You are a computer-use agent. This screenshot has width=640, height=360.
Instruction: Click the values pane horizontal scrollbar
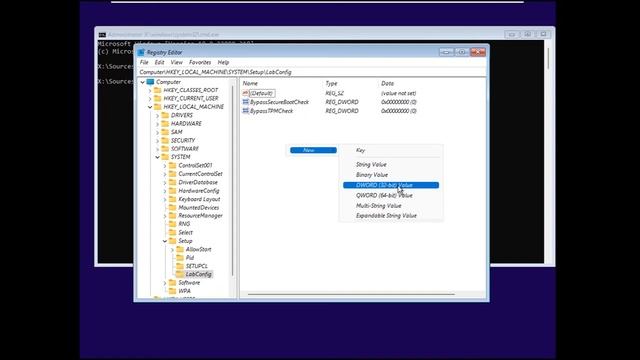tap(351, 294)
